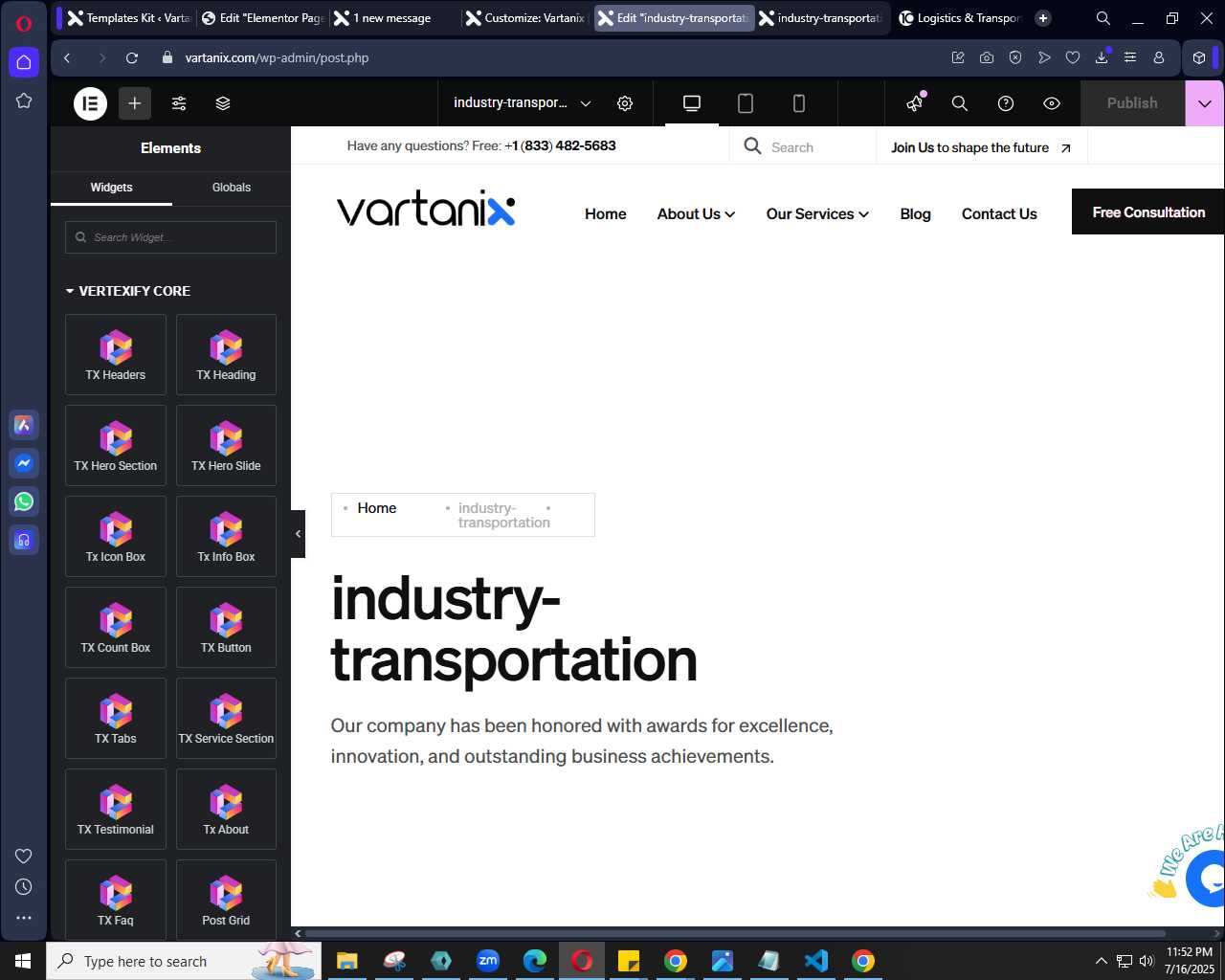Screen dimensions: 1225x980
Task: Click the Add Element plus icon
Action: 135,103
